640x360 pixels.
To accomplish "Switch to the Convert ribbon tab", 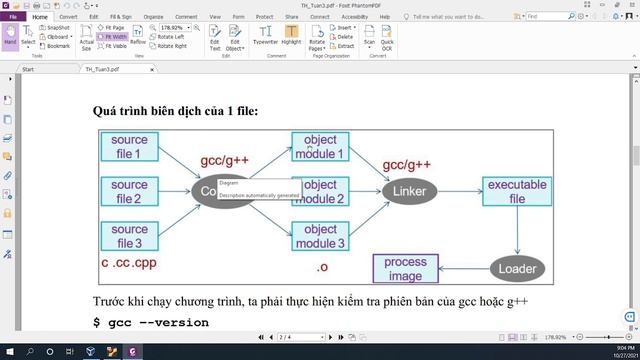I will click(68, 17).
